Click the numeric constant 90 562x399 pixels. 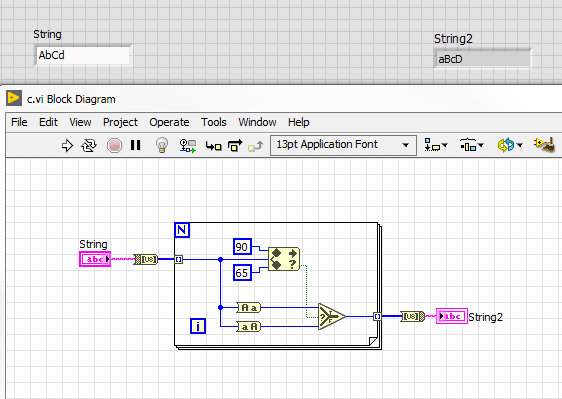[242, 247]
